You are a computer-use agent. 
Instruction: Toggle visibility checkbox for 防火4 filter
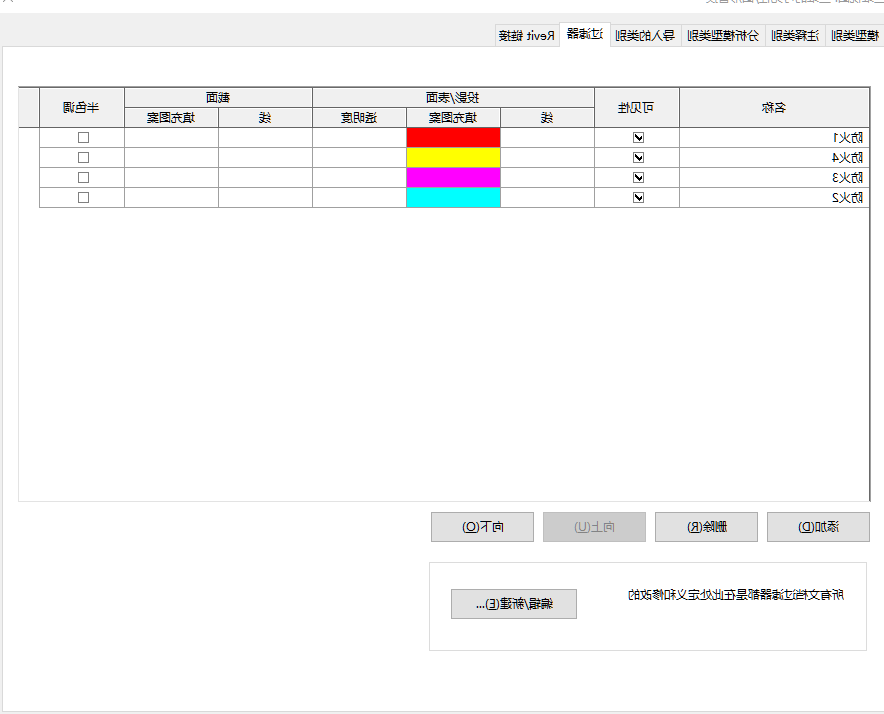pyautogui.click(x=638, y=158)
